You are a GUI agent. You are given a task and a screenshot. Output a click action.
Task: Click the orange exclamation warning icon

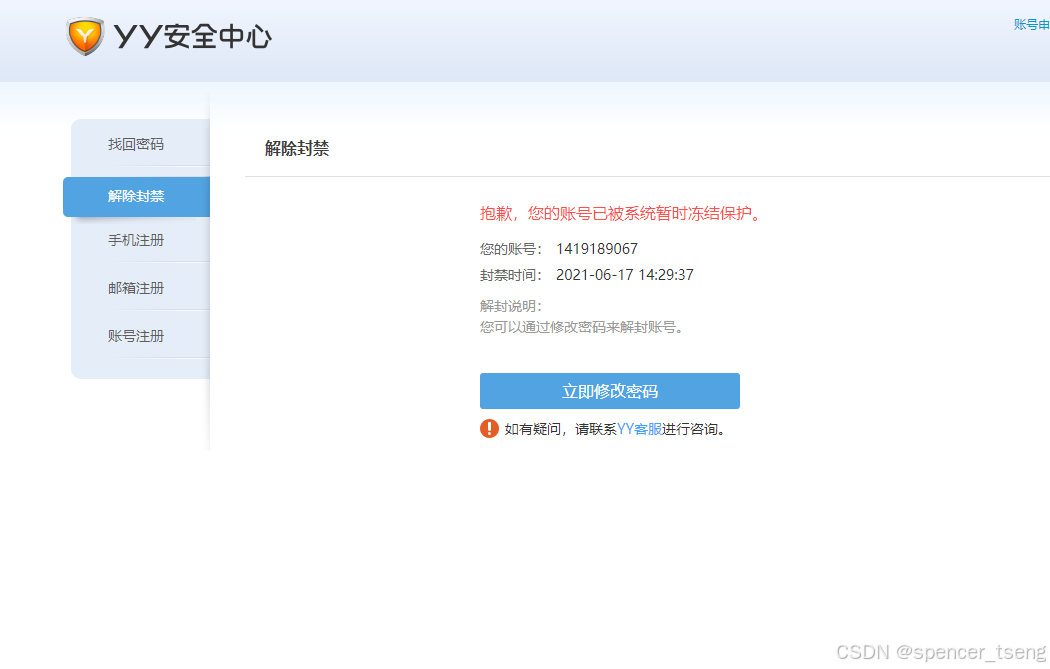coord(490,429)
